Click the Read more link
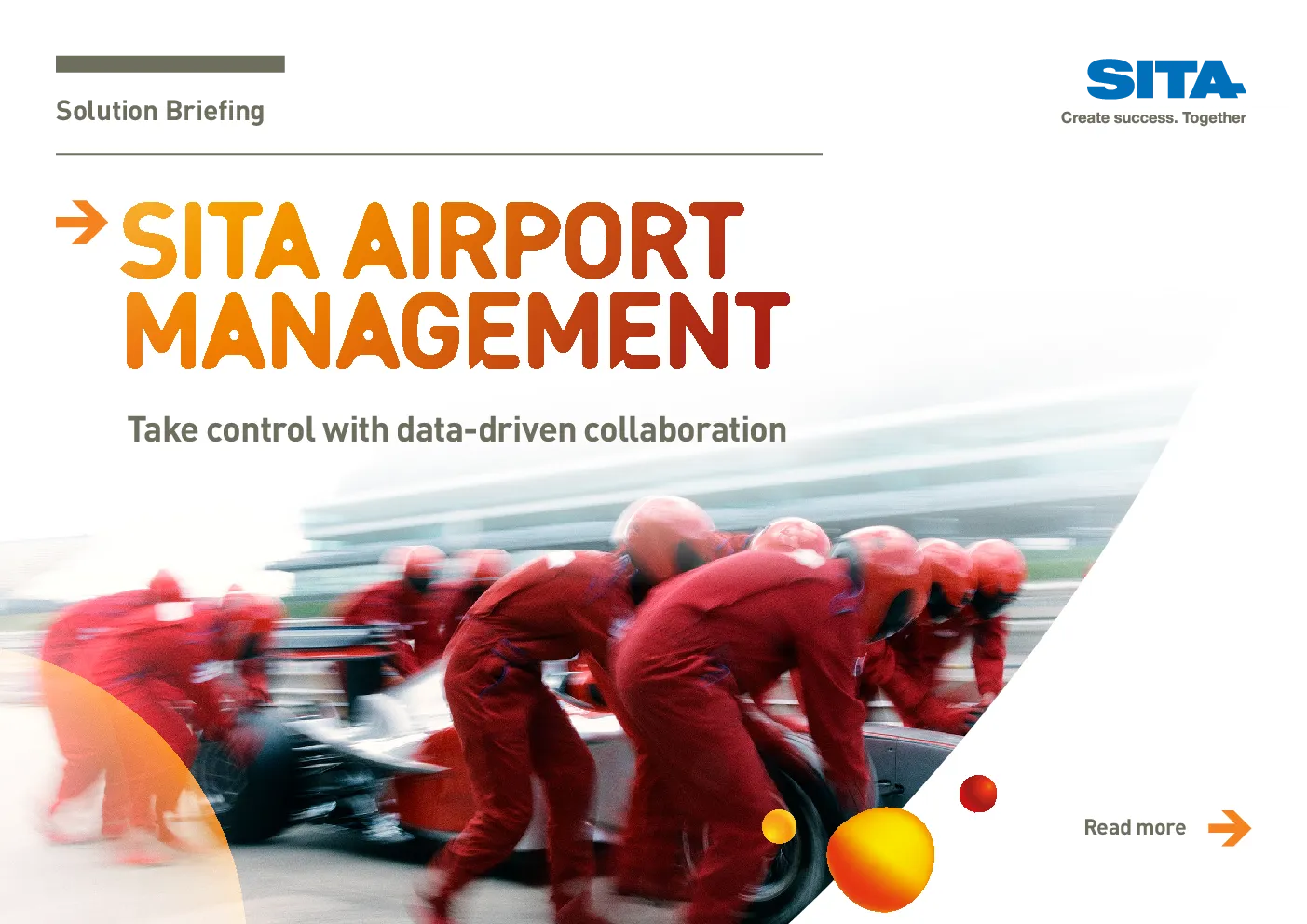Viewport: 1307px width, 924px height. point(1134,827)
